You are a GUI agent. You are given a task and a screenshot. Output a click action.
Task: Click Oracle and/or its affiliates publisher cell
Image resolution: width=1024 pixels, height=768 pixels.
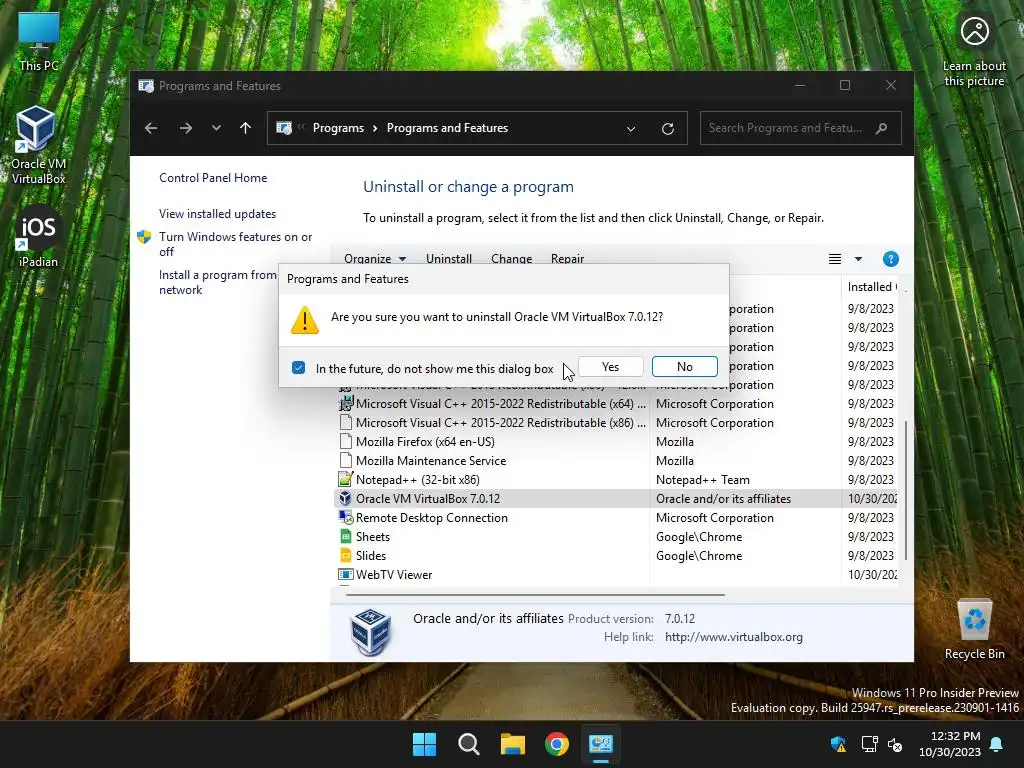tap(724, 498)
